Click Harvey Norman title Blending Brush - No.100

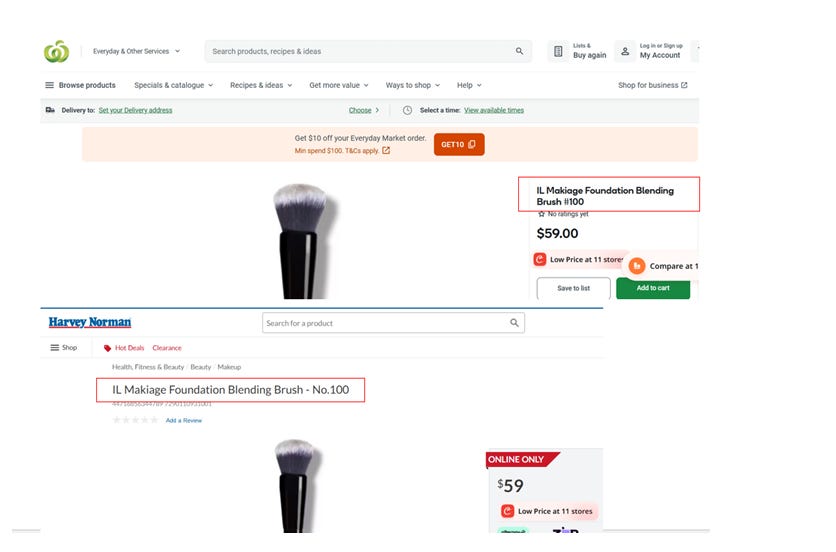tap(230, 390)
